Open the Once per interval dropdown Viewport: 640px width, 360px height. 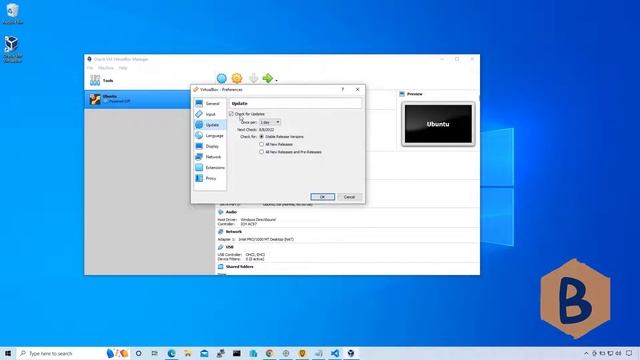click(270, 122)
